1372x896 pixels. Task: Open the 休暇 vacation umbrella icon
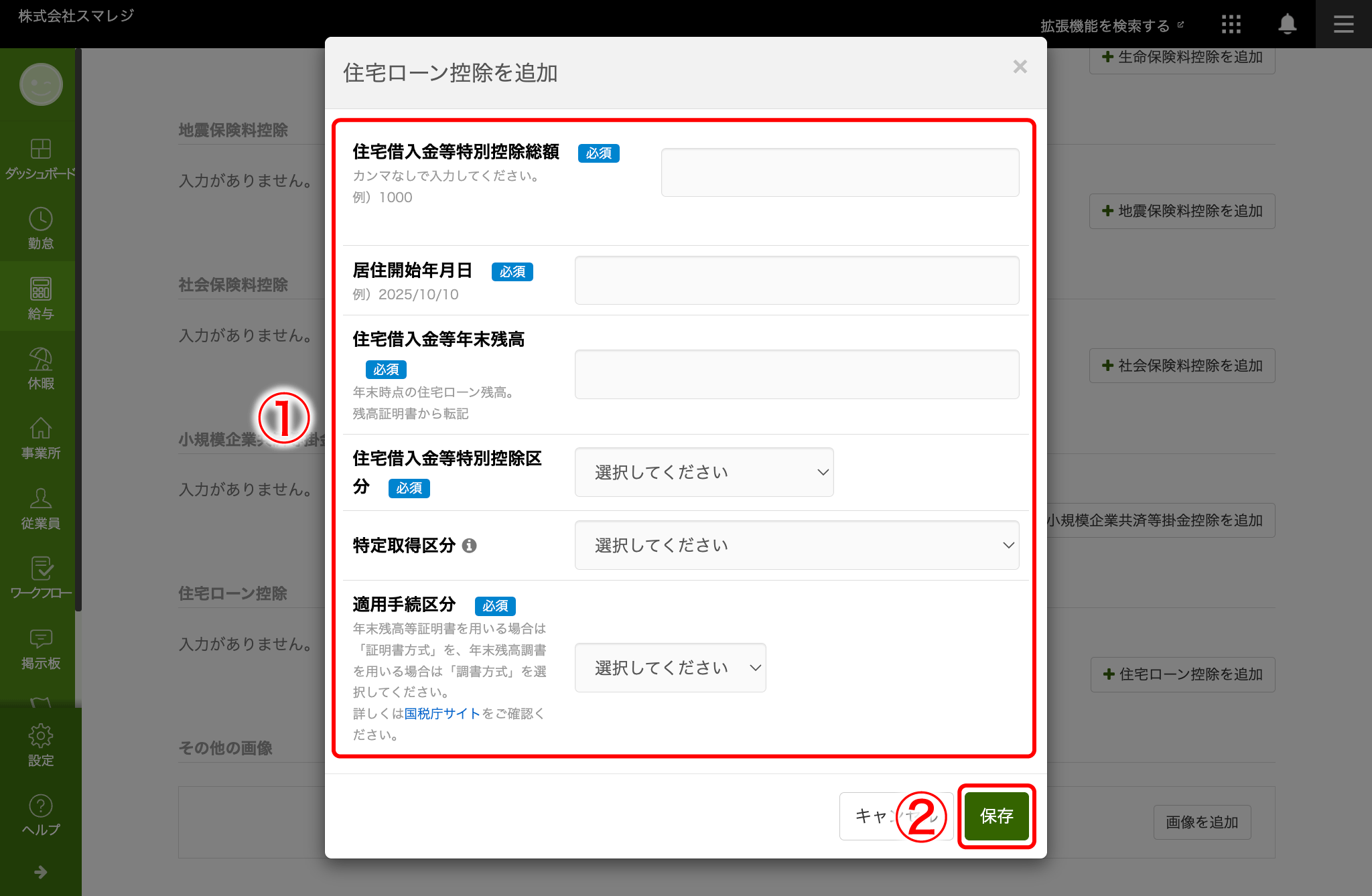pyautogui.click(x=40, y=360)
